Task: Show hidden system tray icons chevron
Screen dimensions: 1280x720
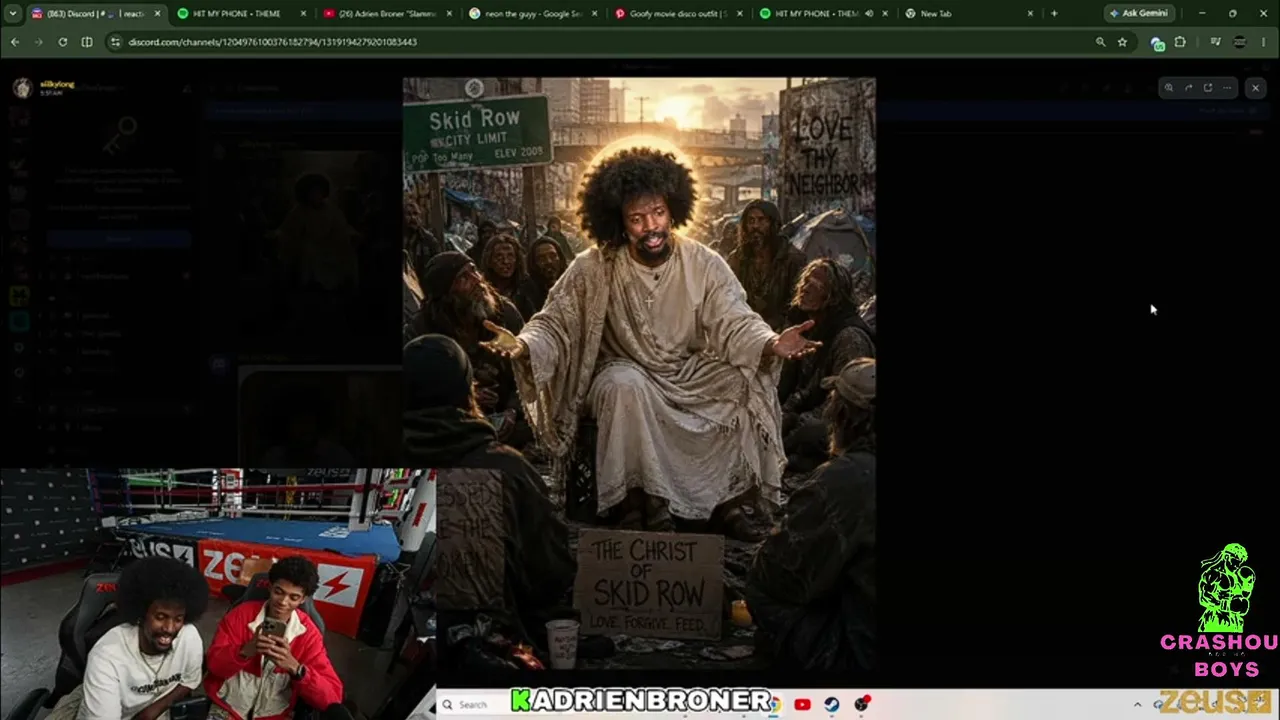Action: point(1137,704)
